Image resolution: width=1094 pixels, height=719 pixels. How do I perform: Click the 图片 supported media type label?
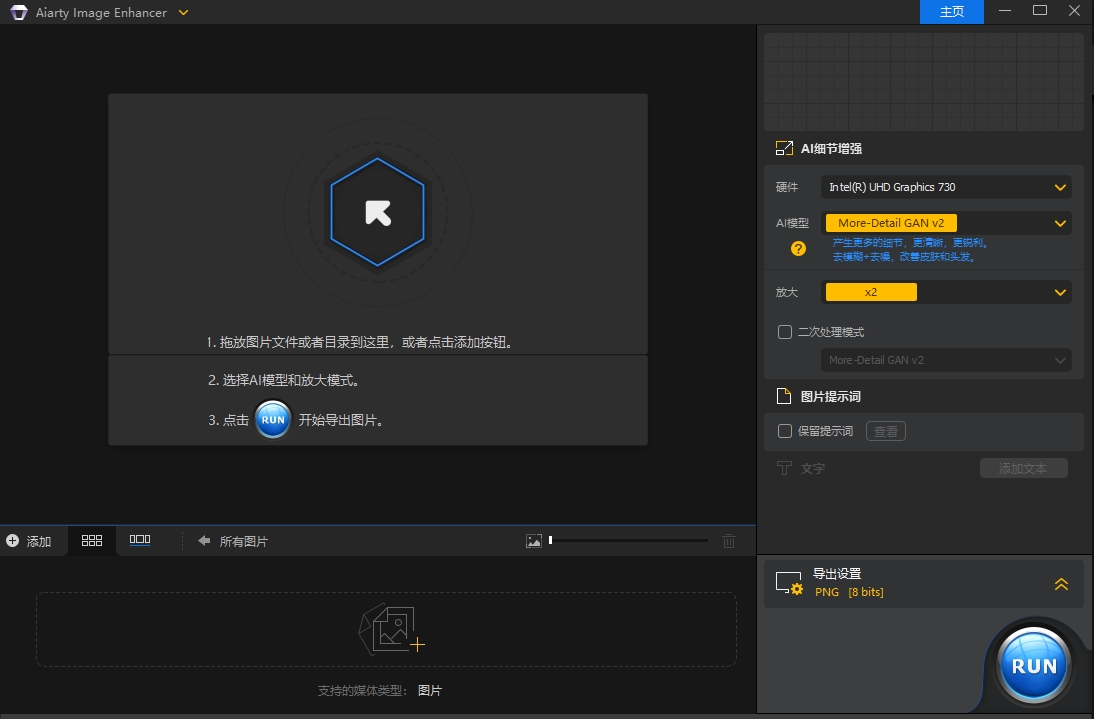coord(430,690)
